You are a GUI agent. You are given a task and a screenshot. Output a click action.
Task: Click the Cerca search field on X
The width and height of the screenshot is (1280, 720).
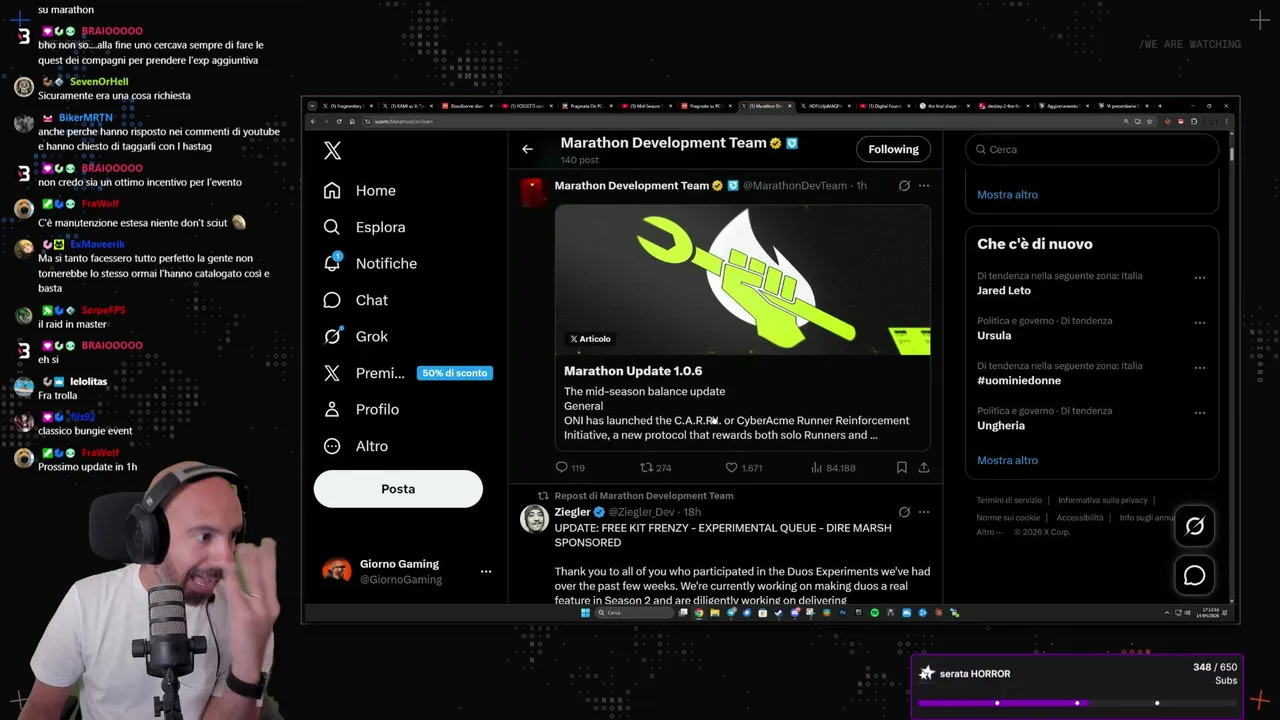pyautogui.click(x=1092, y=149)
